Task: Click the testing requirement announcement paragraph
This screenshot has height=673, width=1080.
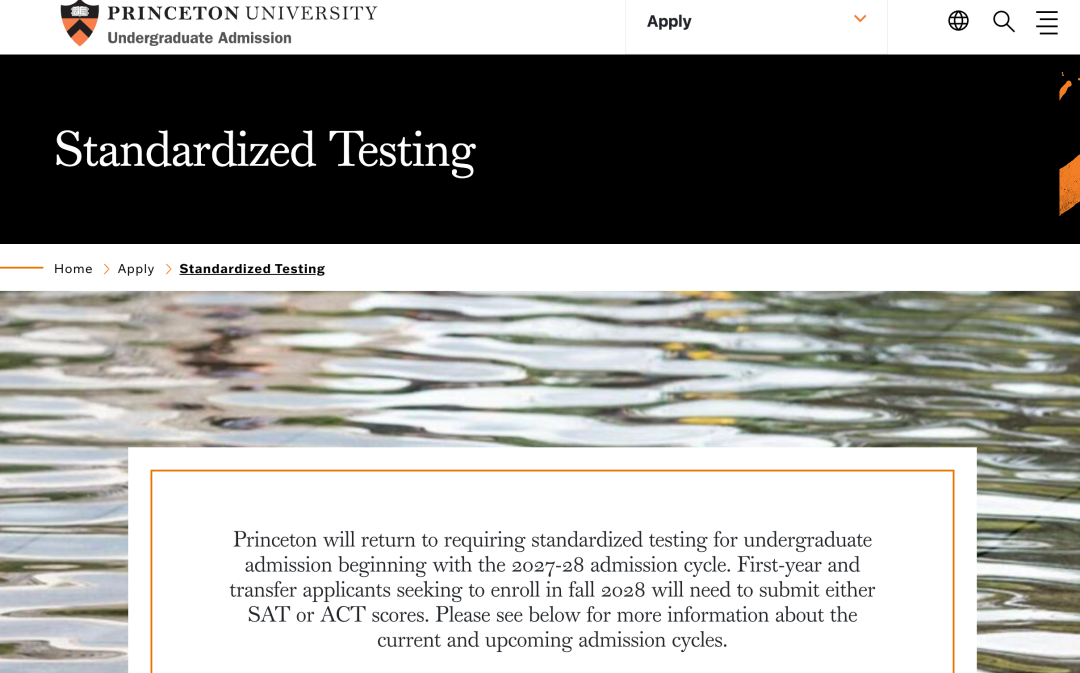Action: click(552, 589)
